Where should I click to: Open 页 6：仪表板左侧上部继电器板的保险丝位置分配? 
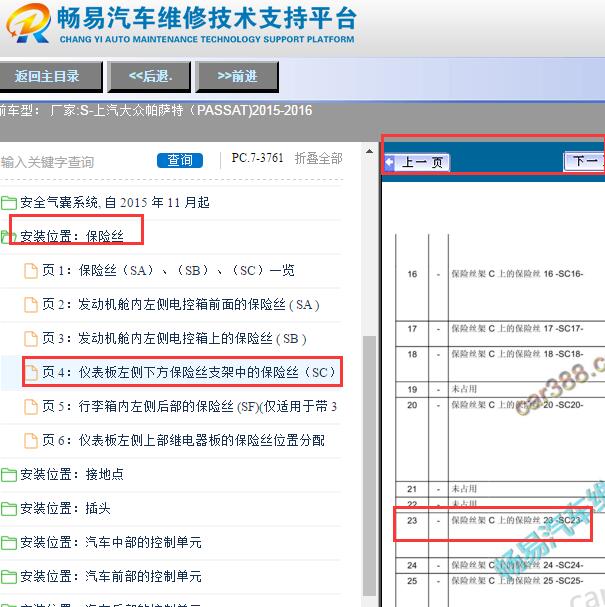(183, 441)
